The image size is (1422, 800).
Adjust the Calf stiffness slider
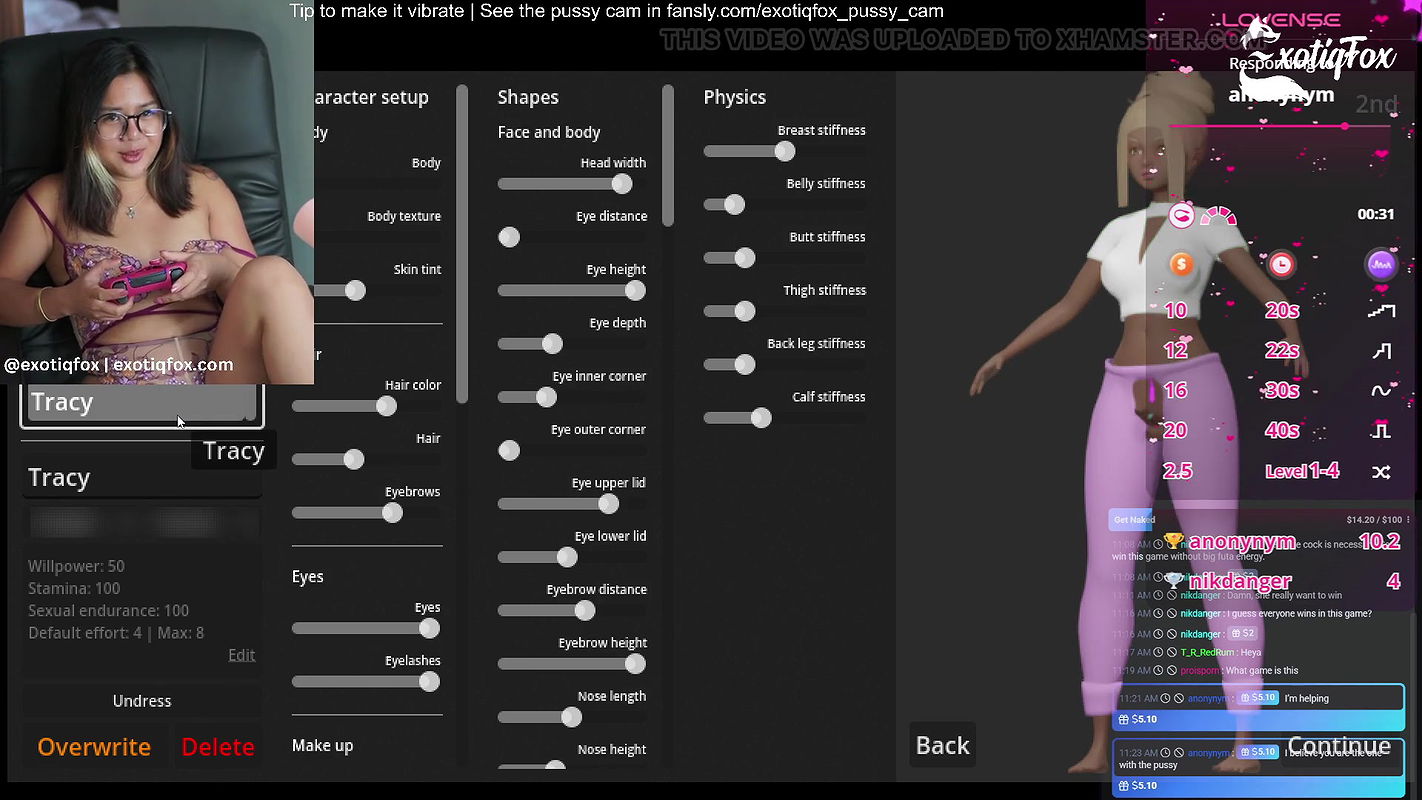pos(761,418)
